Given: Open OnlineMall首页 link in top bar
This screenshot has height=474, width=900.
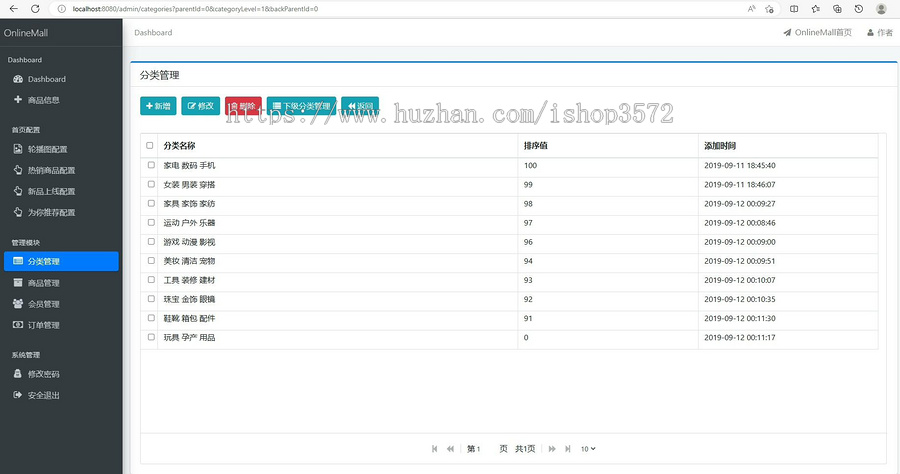Looking at the screenshot, I should tap(817, 33).
